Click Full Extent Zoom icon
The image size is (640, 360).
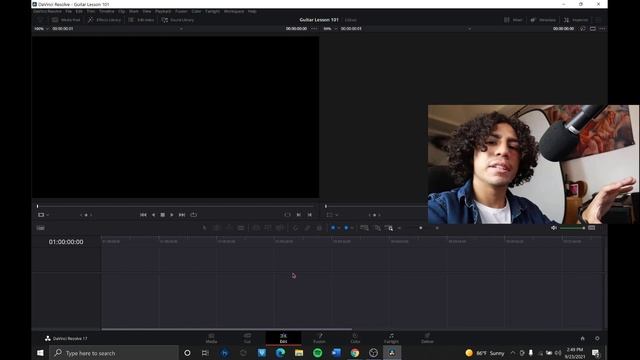pyautogui.click(x=364, y=228)
